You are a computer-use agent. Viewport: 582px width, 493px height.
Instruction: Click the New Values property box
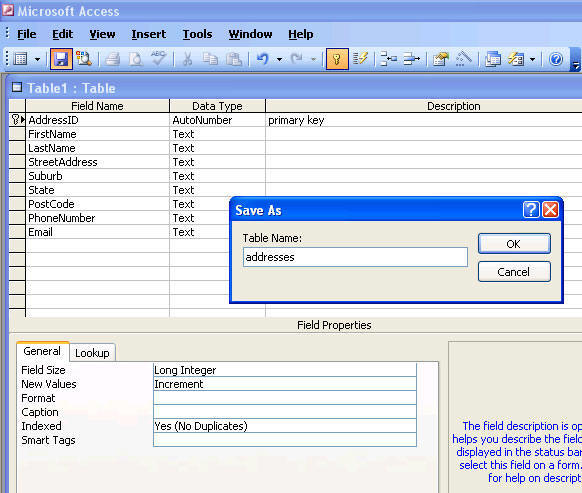285,384
